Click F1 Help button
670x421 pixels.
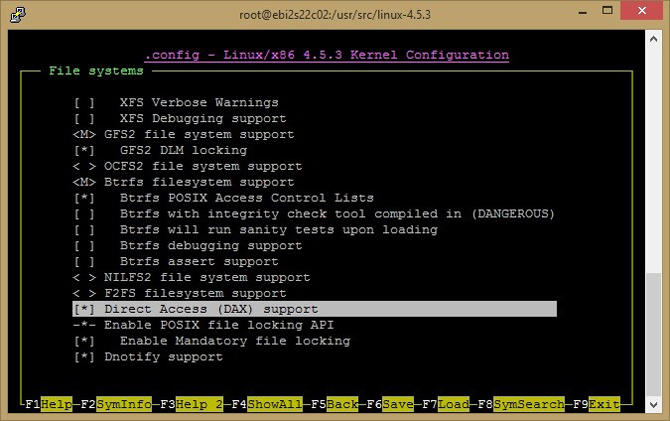click(49, 404)
